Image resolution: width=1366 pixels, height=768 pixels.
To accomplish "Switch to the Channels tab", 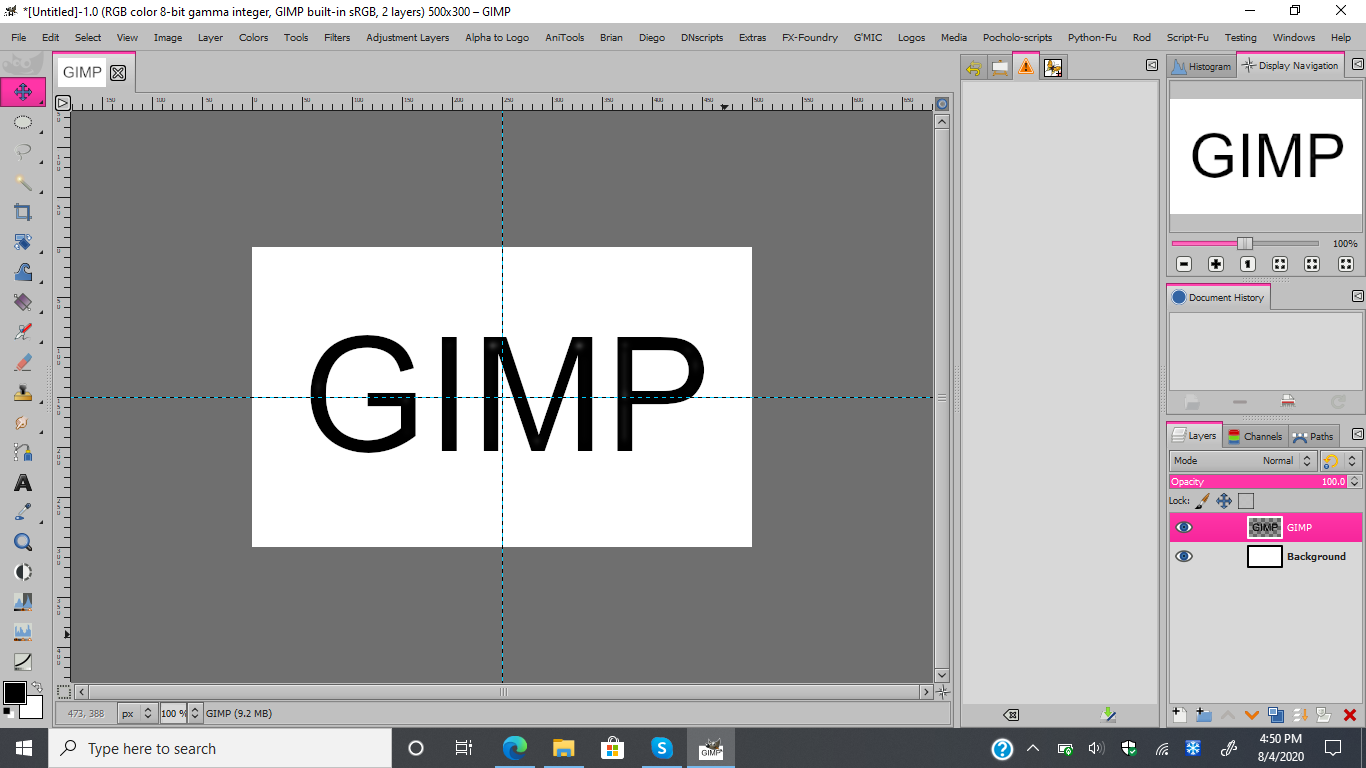I will [x=1254, y=436].
